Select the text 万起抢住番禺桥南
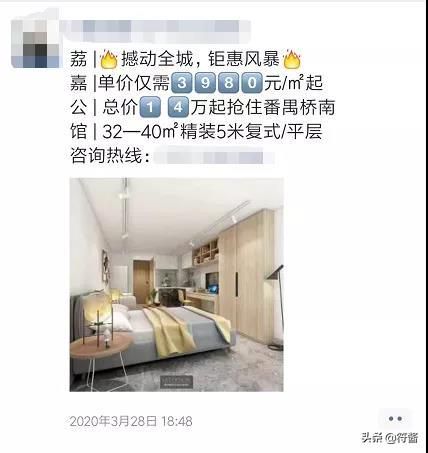This screenshot has height=453, width=428. pos(263,107)
